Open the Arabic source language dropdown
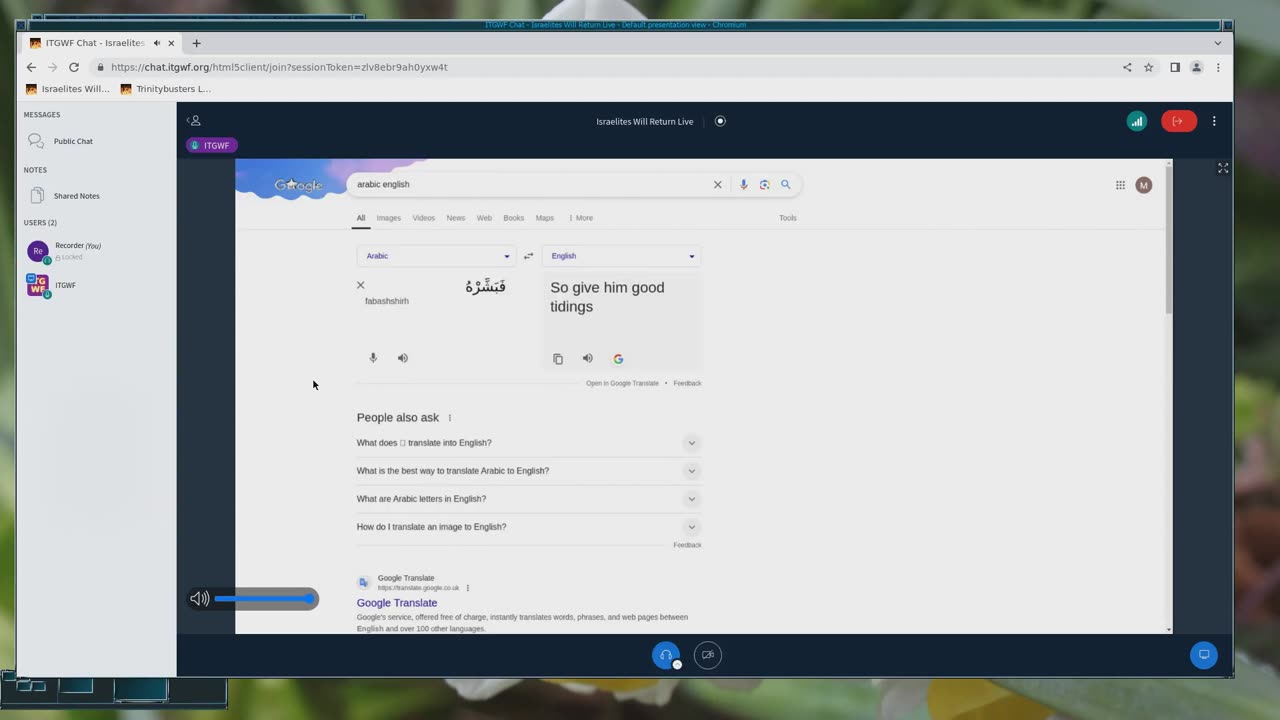 (436, 256)
